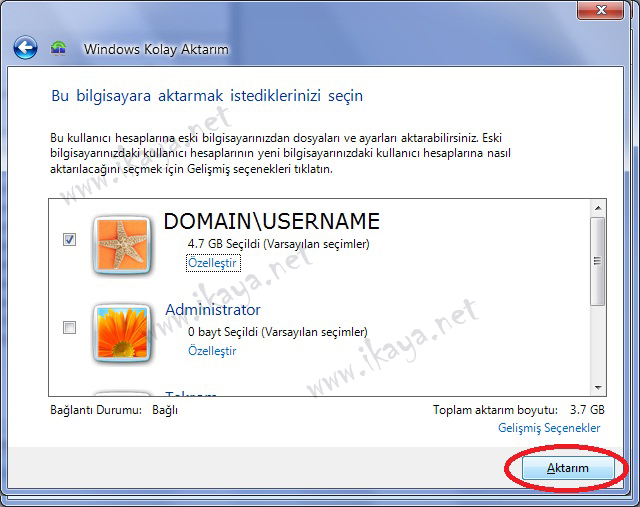Check the Administrator account checkbox

tap(69, 327)
